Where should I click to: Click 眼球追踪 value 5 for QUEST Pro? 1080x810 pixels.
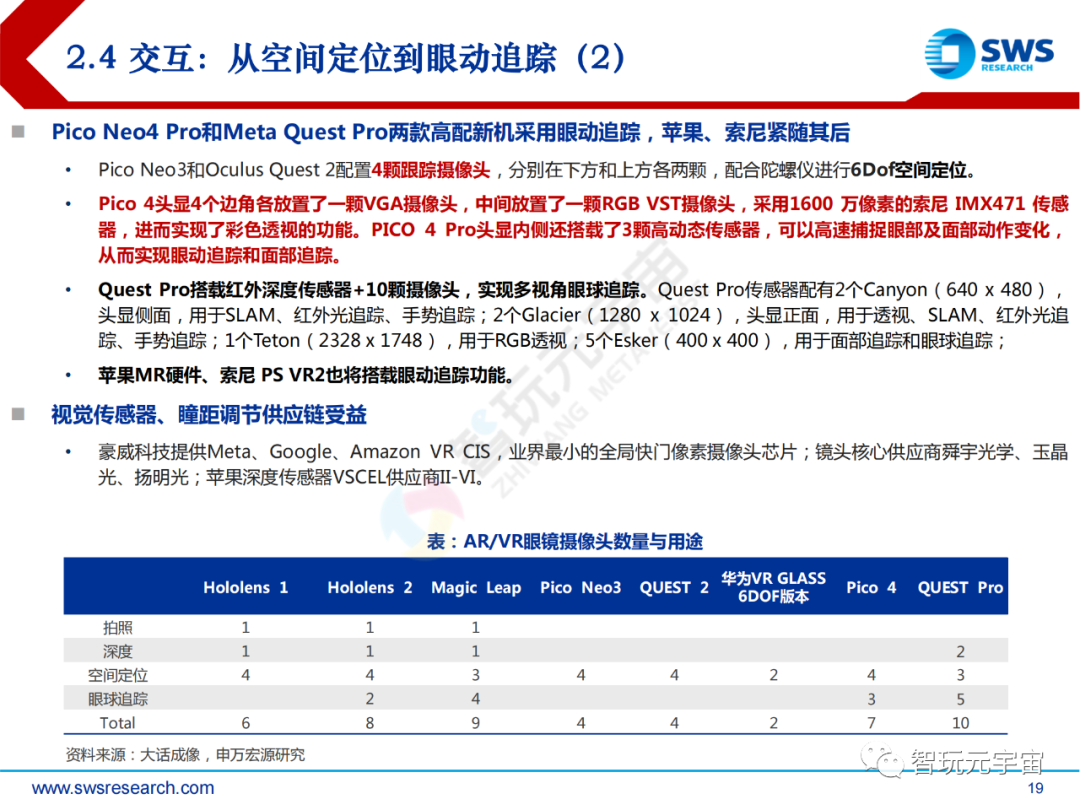point(960,699)
